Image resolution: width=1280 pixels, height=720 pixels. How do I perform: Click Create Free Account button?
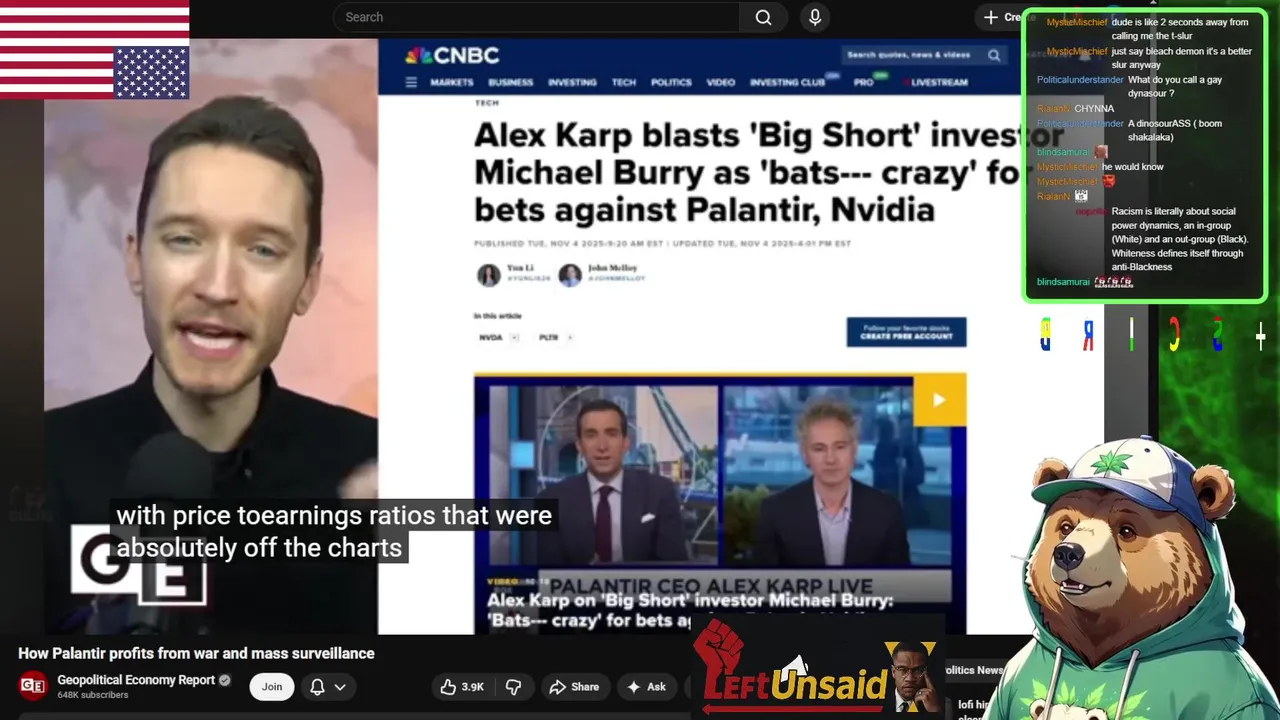[906, 332]
